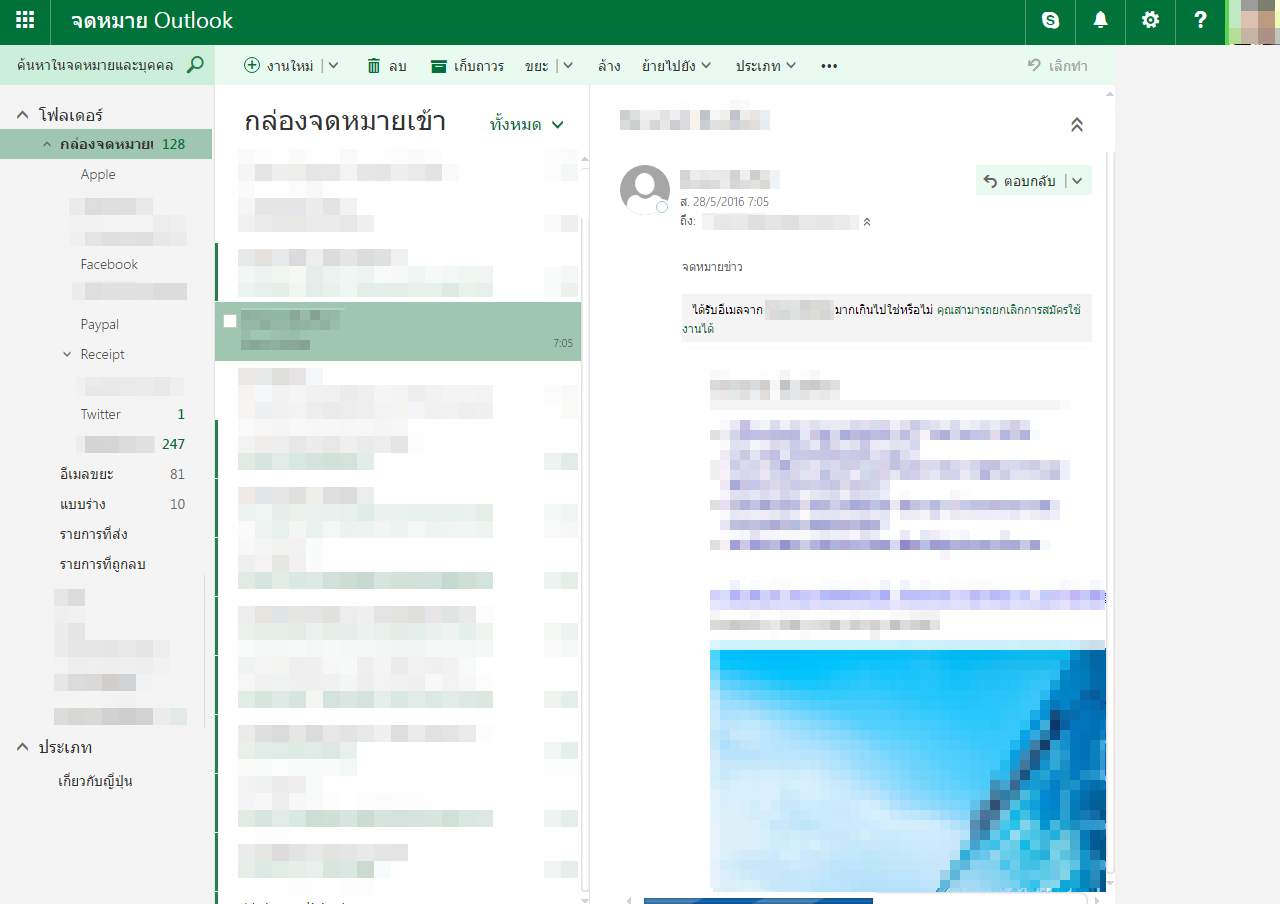Collapse the Receipt folder chevron
The height and width of the screenshot is (904, 1280).
click(67, 354)
